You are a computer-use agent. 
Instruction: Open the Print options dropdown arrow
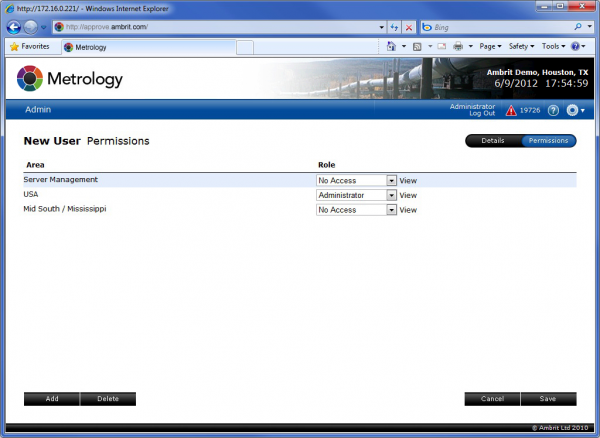[471, 47]
